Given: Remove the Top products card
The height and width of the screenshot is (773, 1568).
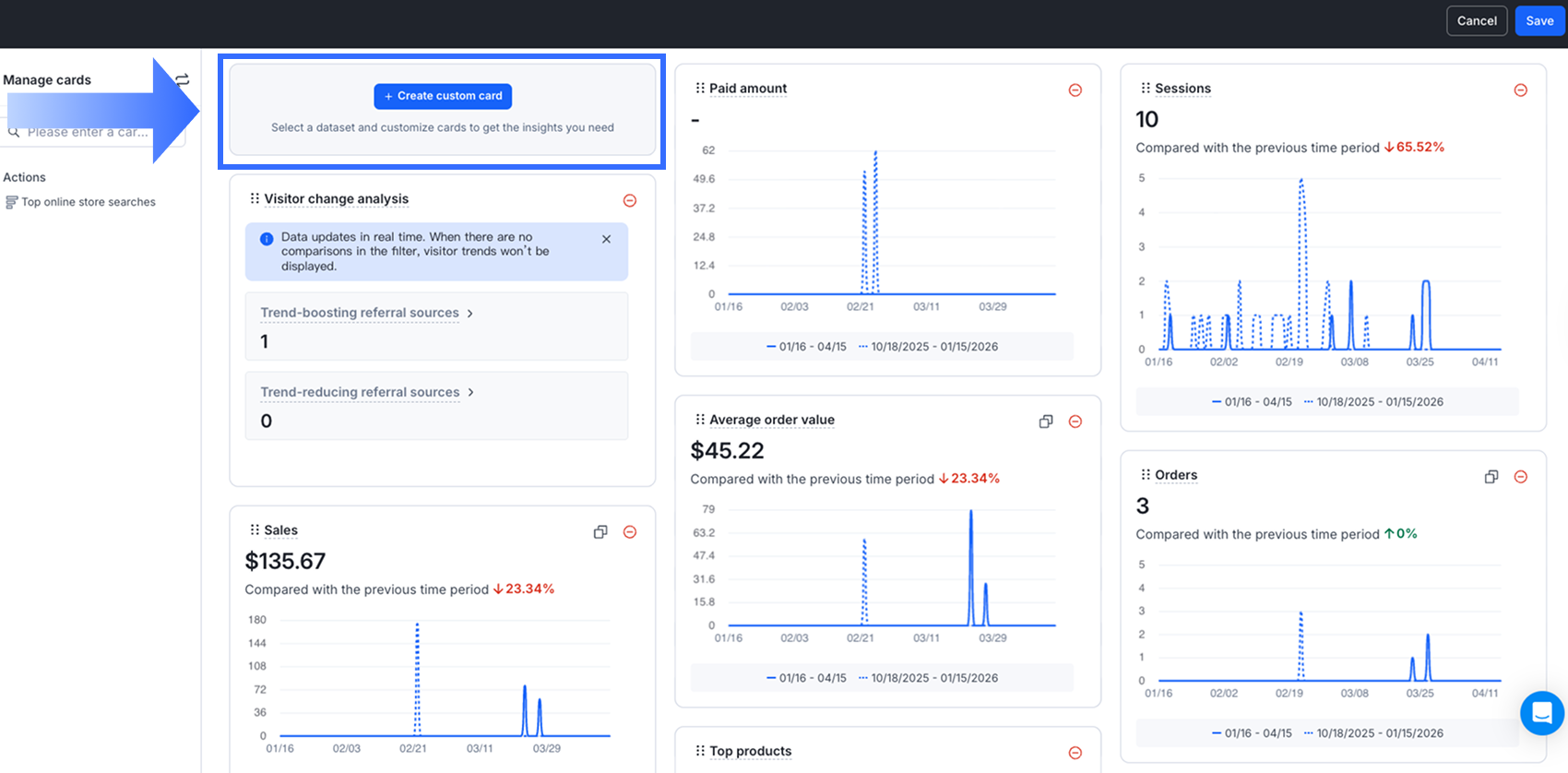Looking at the screenshot, I should (x=1075, y=753).
